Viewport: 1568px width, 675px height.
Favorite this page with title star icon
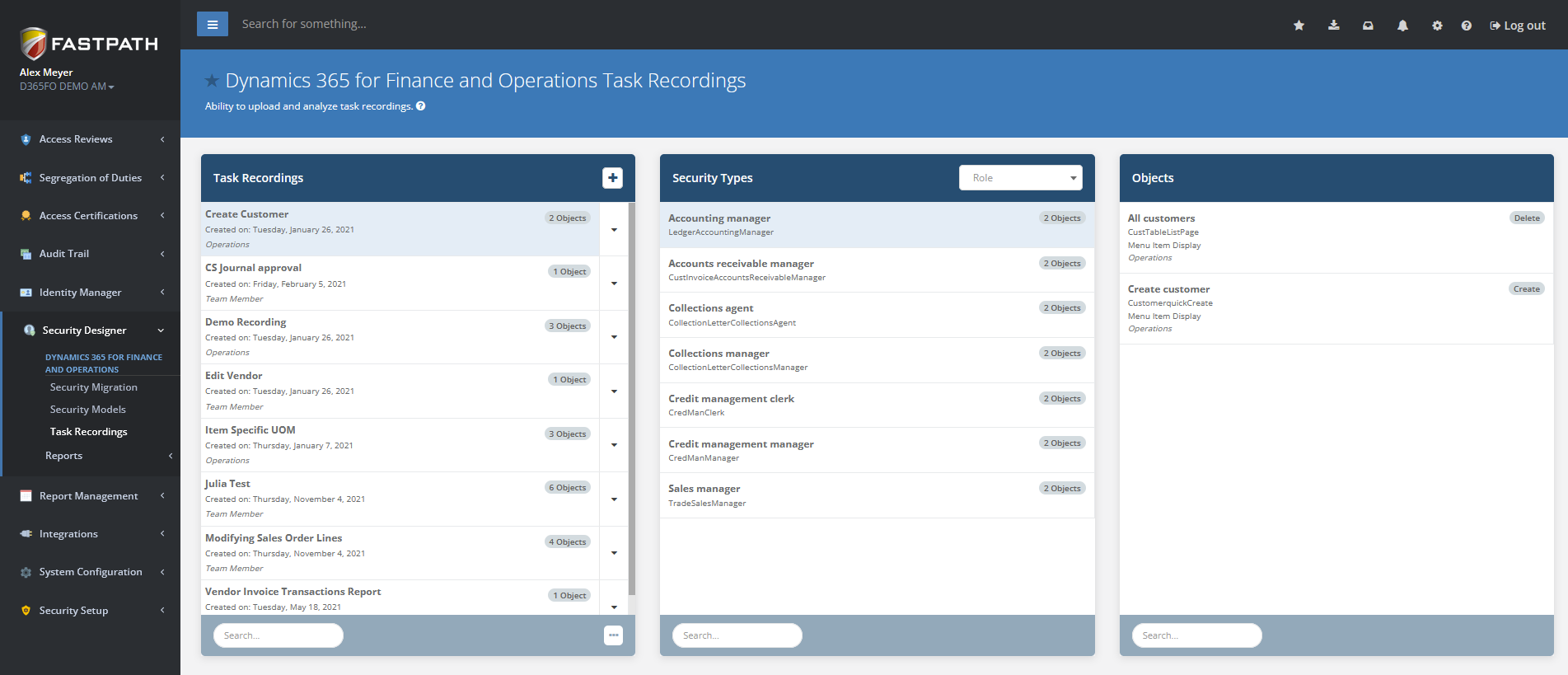[212, 81]
